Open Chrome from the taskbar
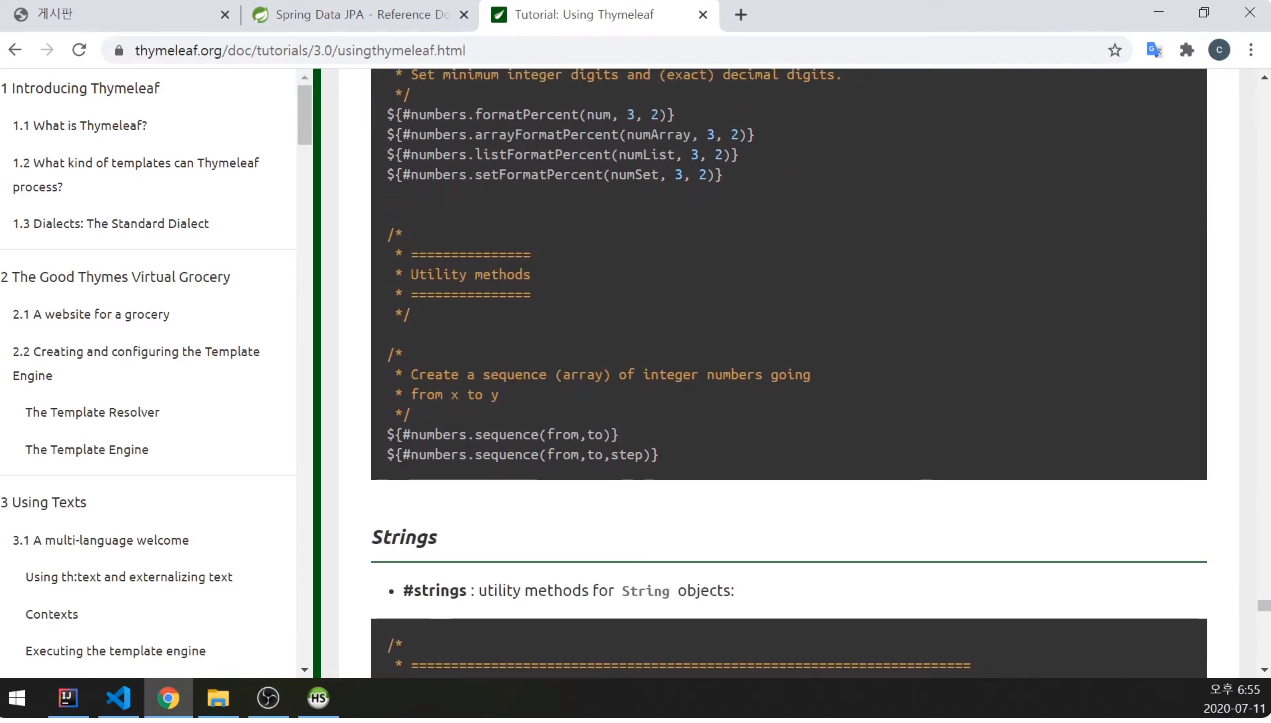Image resolution: width=1271 pixels, height=723 pixels. point(168,698)
